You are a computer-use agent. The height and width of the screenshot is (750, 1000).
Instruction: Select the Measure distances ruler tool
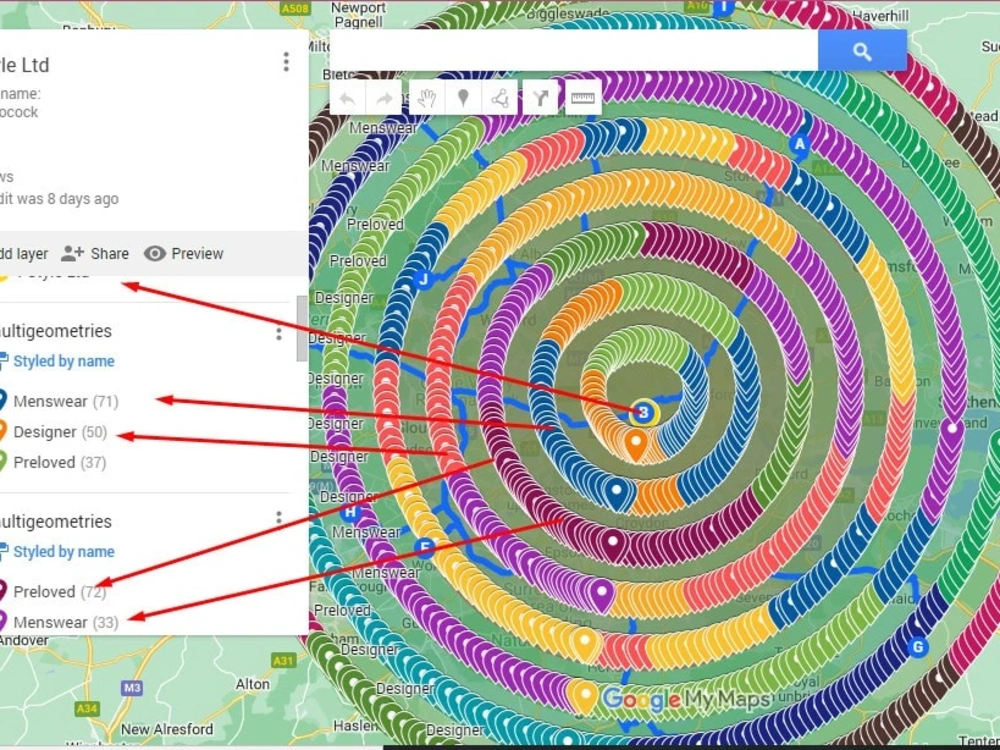583,98
